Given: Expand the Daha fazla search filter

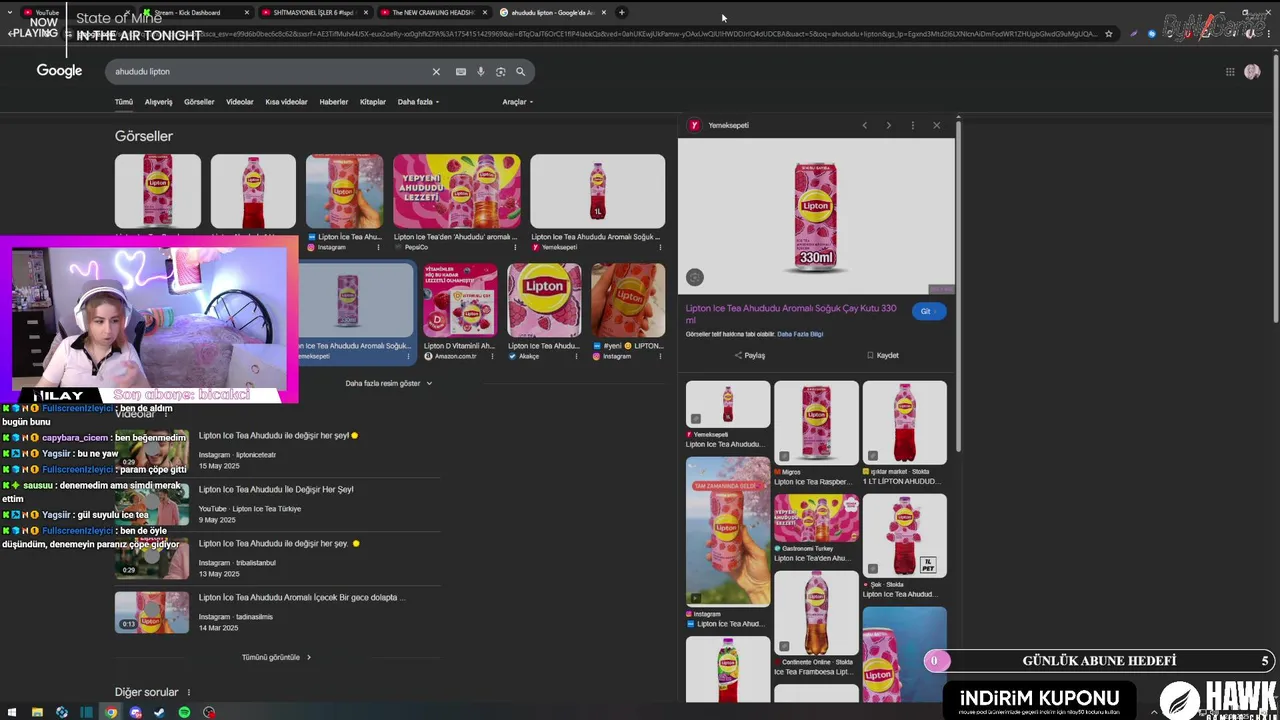Looking at the screenshot, I should [418, 102].
